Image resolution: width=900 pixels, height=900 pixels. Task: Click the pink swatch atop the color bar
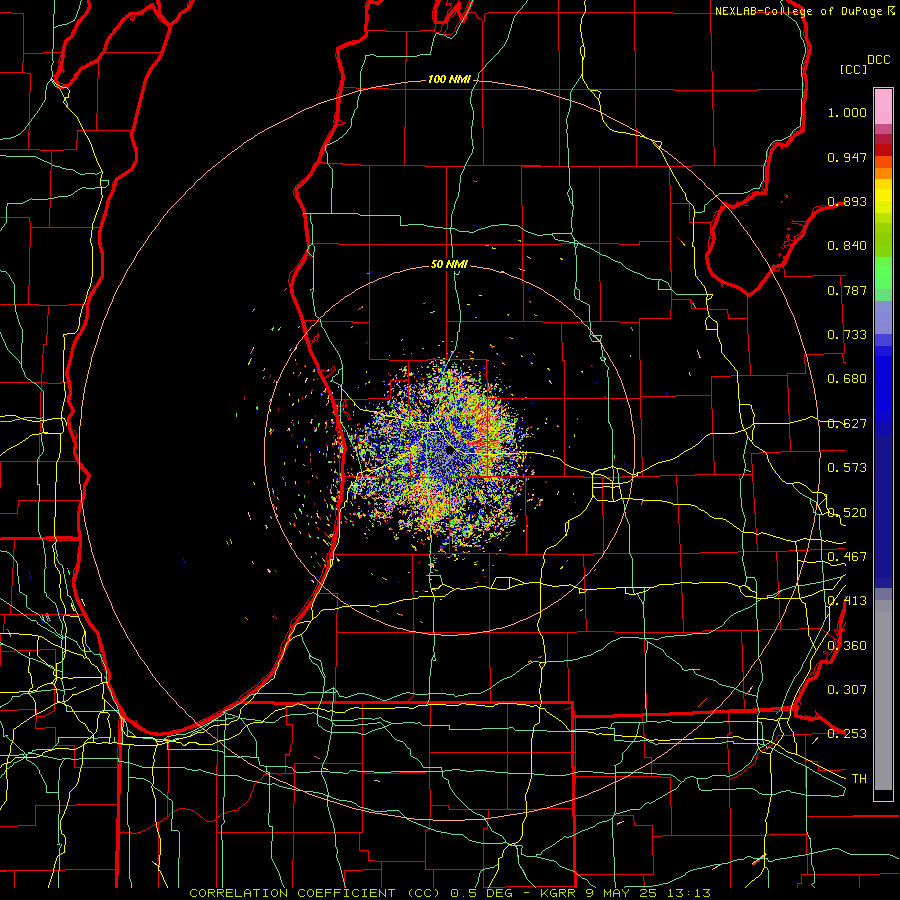883,106
